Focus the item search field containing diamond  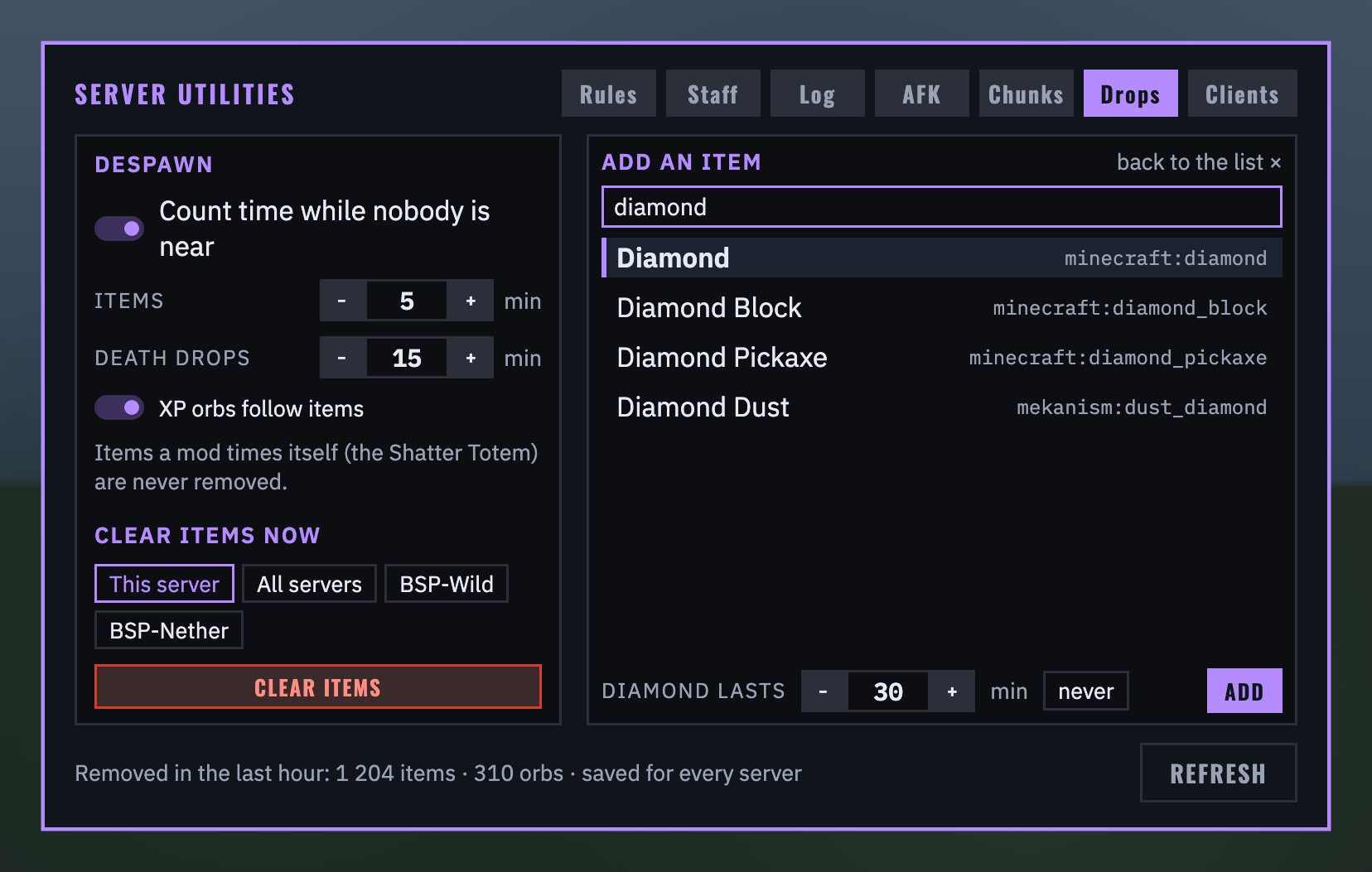[942, 207]
